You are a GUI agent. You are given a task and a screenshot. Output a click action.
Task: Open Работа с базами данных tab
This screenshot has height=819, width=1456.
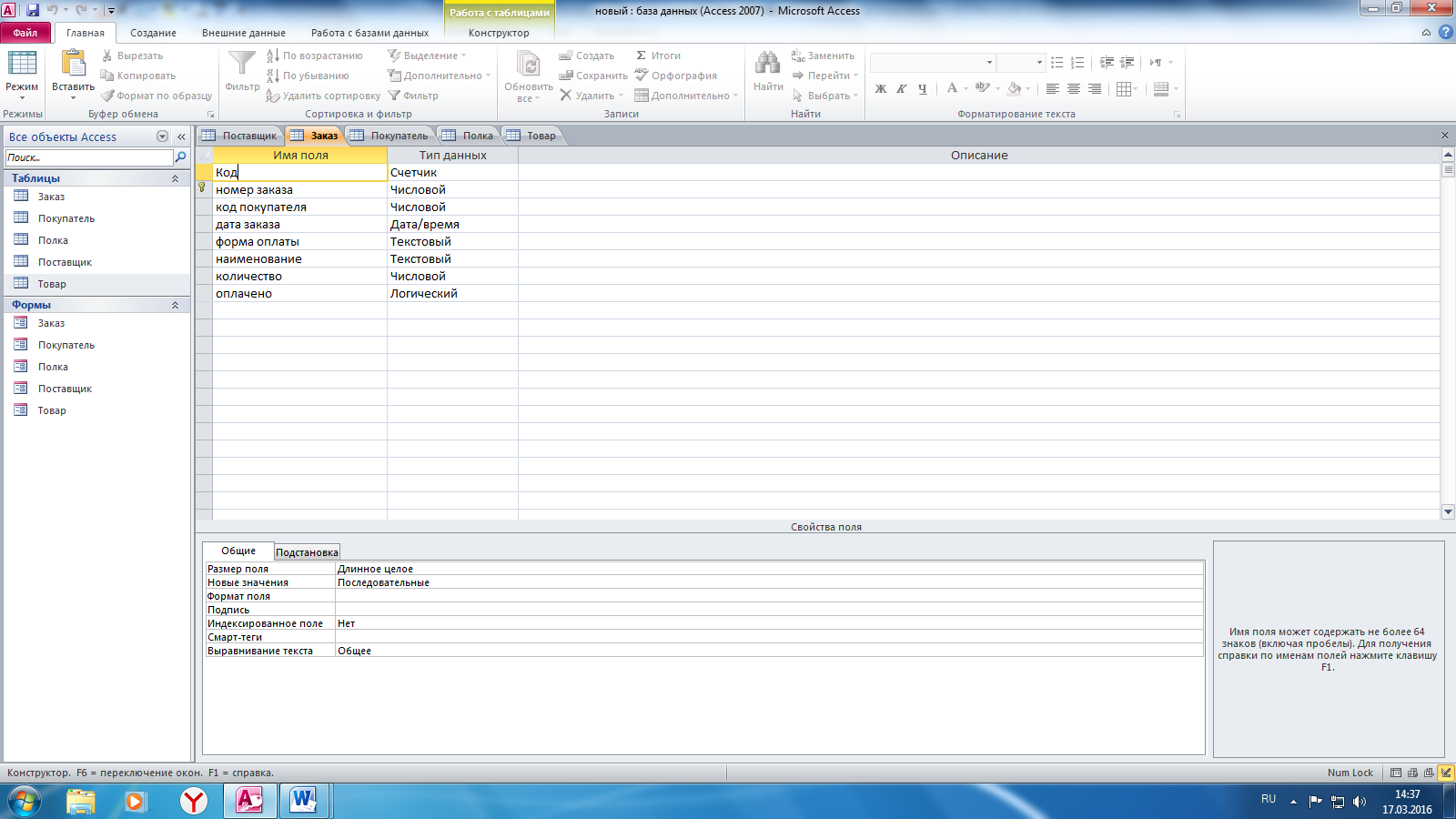[x=369, y=33]
